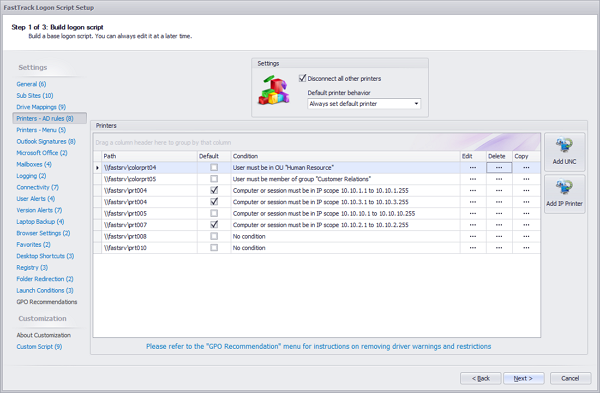
Task: Click Edit ellipsis for \\fastsrv\colorprt04 row
Action: (473, 168)
